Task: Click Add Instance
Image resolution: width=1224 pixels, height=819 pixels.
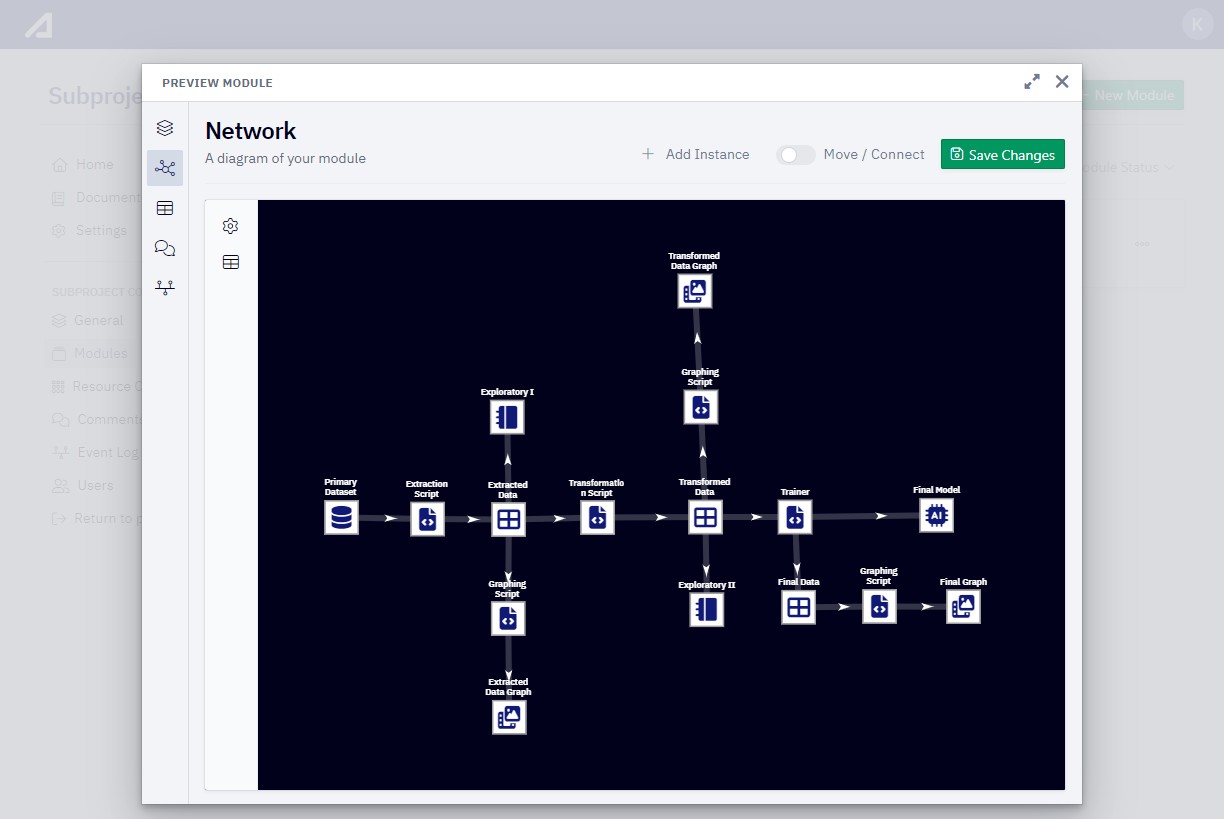Action: click(696, 154)
